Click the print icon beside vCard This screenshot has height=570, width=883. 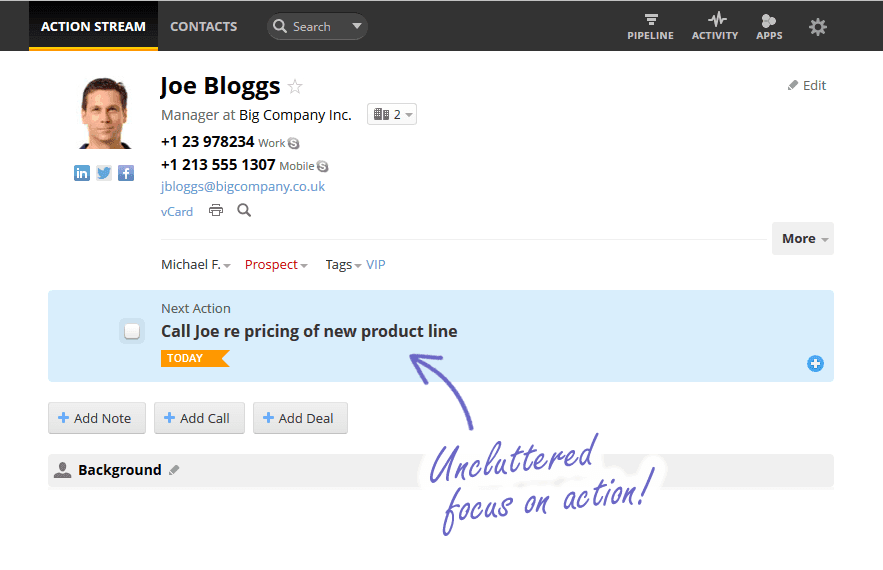(x=216, y=210)
